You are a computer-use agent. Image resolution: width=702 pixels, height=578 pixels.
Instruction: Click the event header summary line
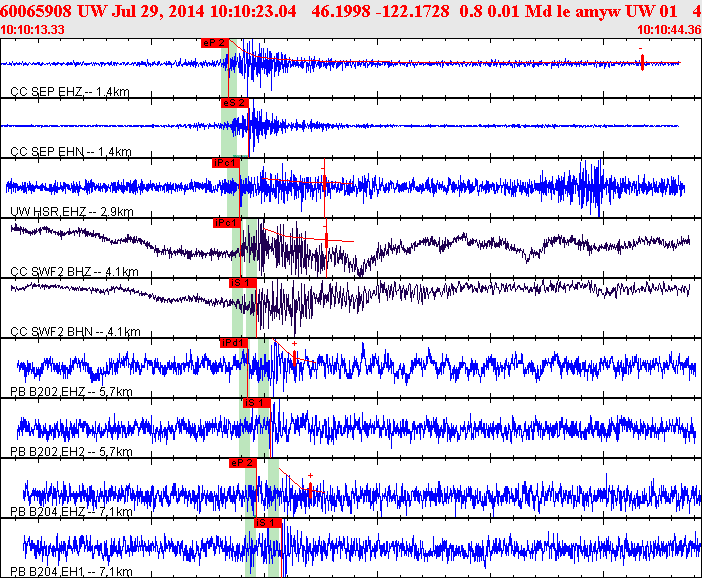351,12
